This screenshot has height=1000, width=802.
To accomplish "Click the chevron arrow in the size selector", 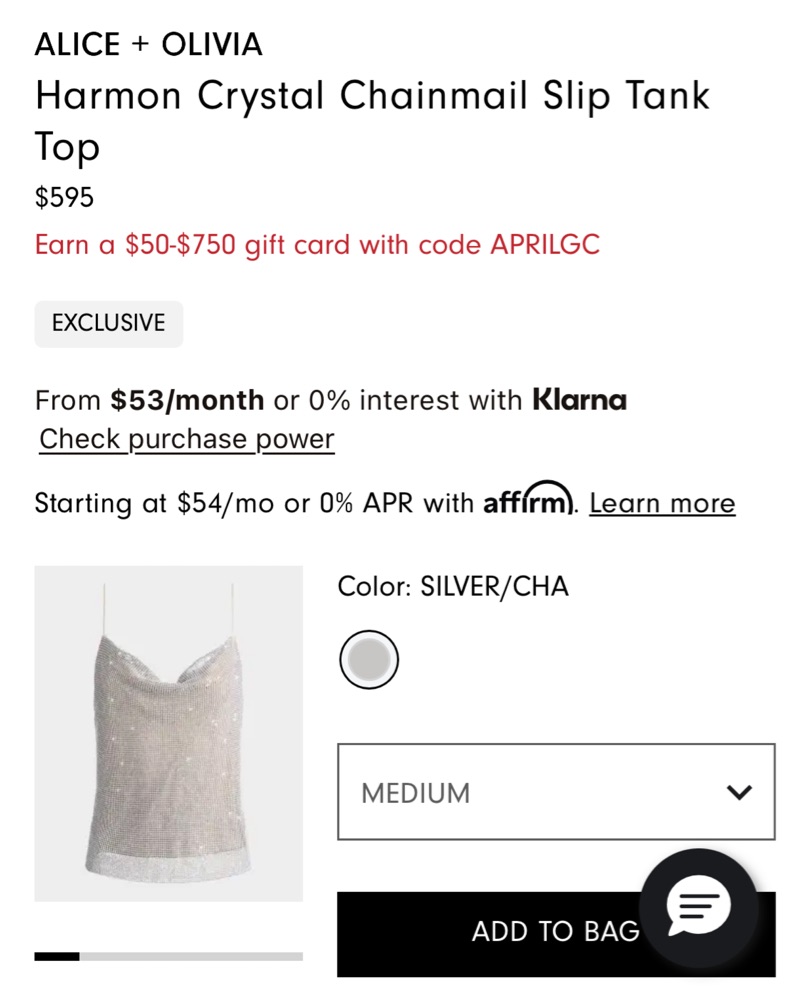I will (x=739, y=793).
